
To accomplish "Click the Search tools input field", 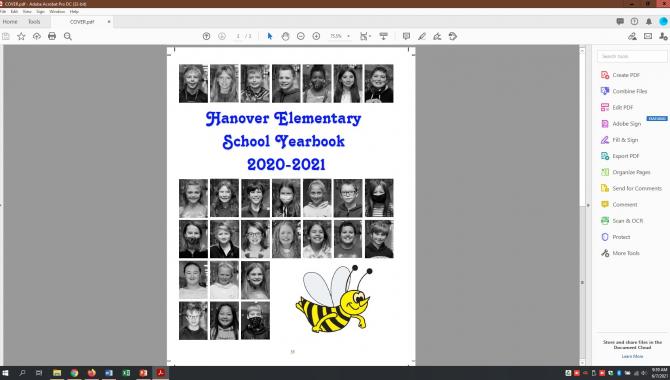I will tap(632, 56).
